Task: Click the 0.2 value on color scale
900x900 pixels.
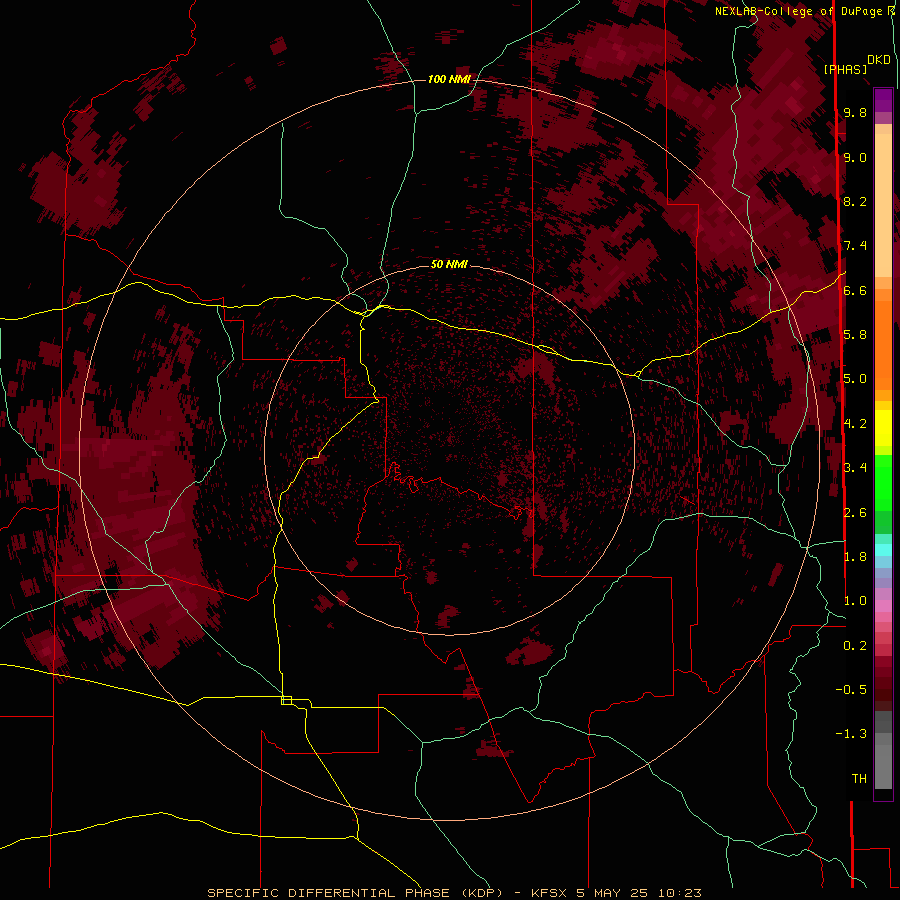Action: [x=855, y=646]
